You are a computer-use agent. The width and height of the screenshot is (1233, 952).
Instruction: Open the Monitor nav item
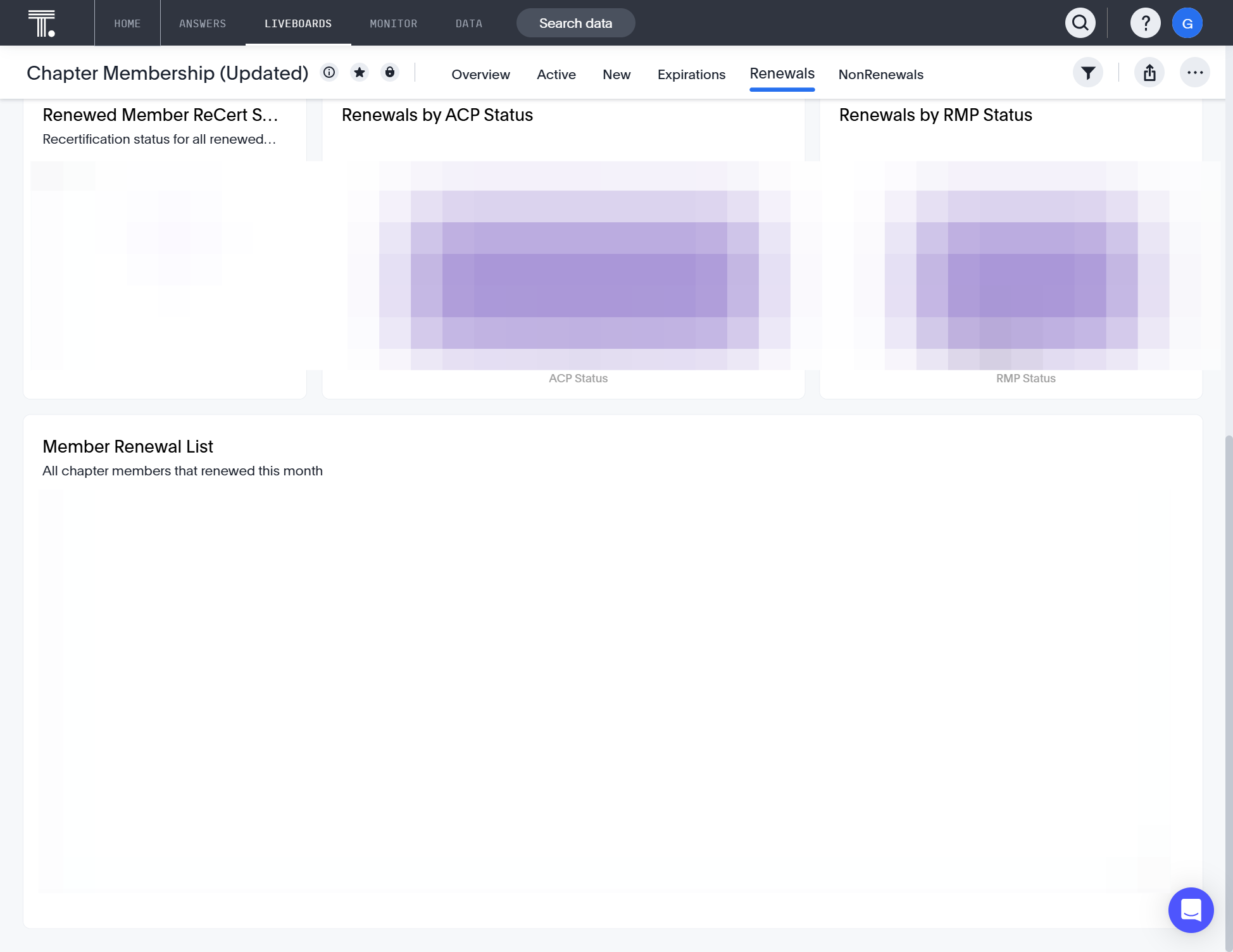[394, 23]
